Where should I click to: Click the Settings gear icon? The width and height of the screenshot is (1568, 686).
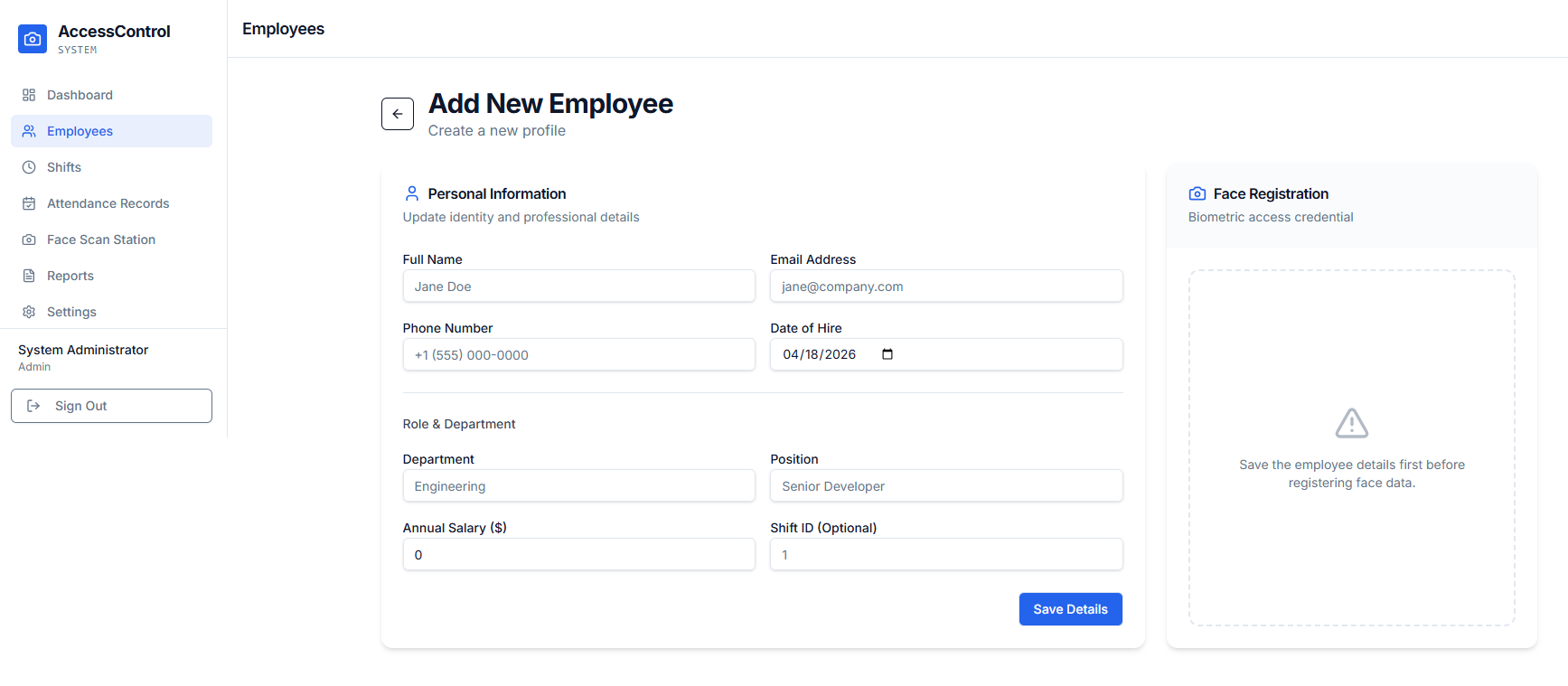[29, 312]
